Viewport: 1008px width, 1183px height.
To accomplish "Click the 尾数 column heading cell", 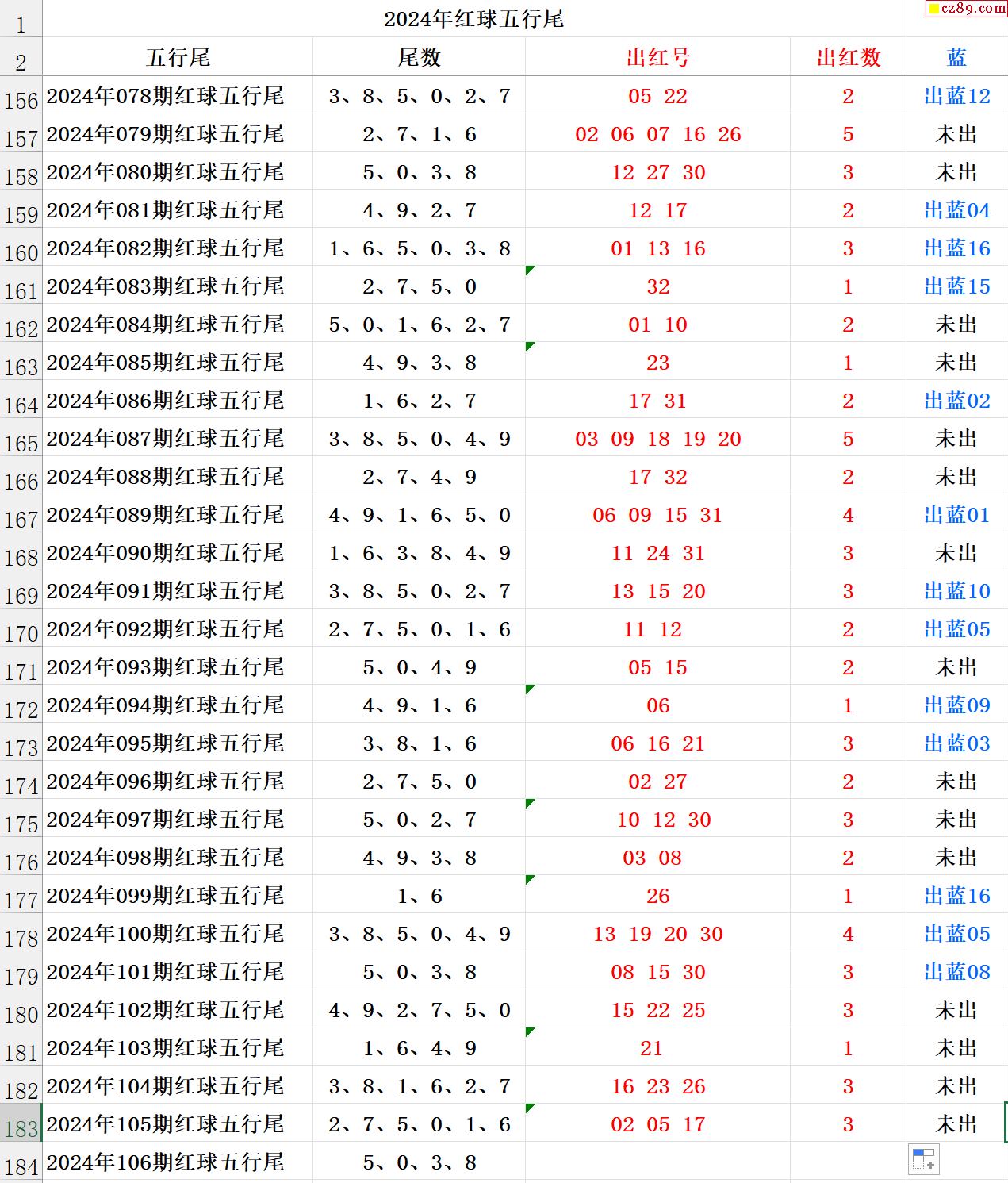I will click(x=419, y=57).
